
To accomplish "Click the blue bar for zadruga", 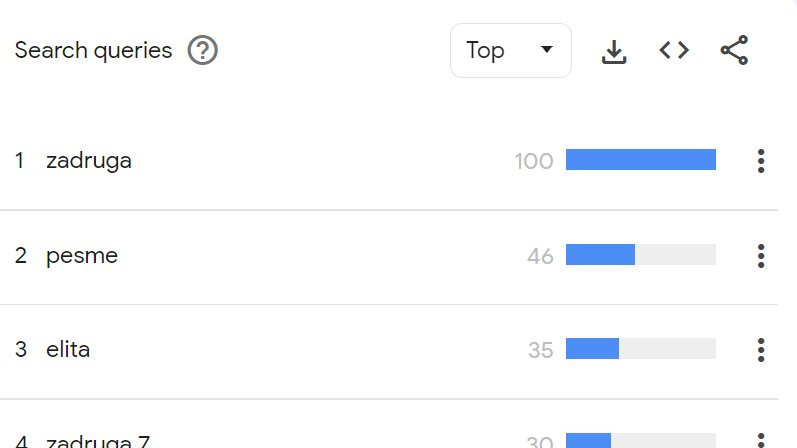I will 641,160.
